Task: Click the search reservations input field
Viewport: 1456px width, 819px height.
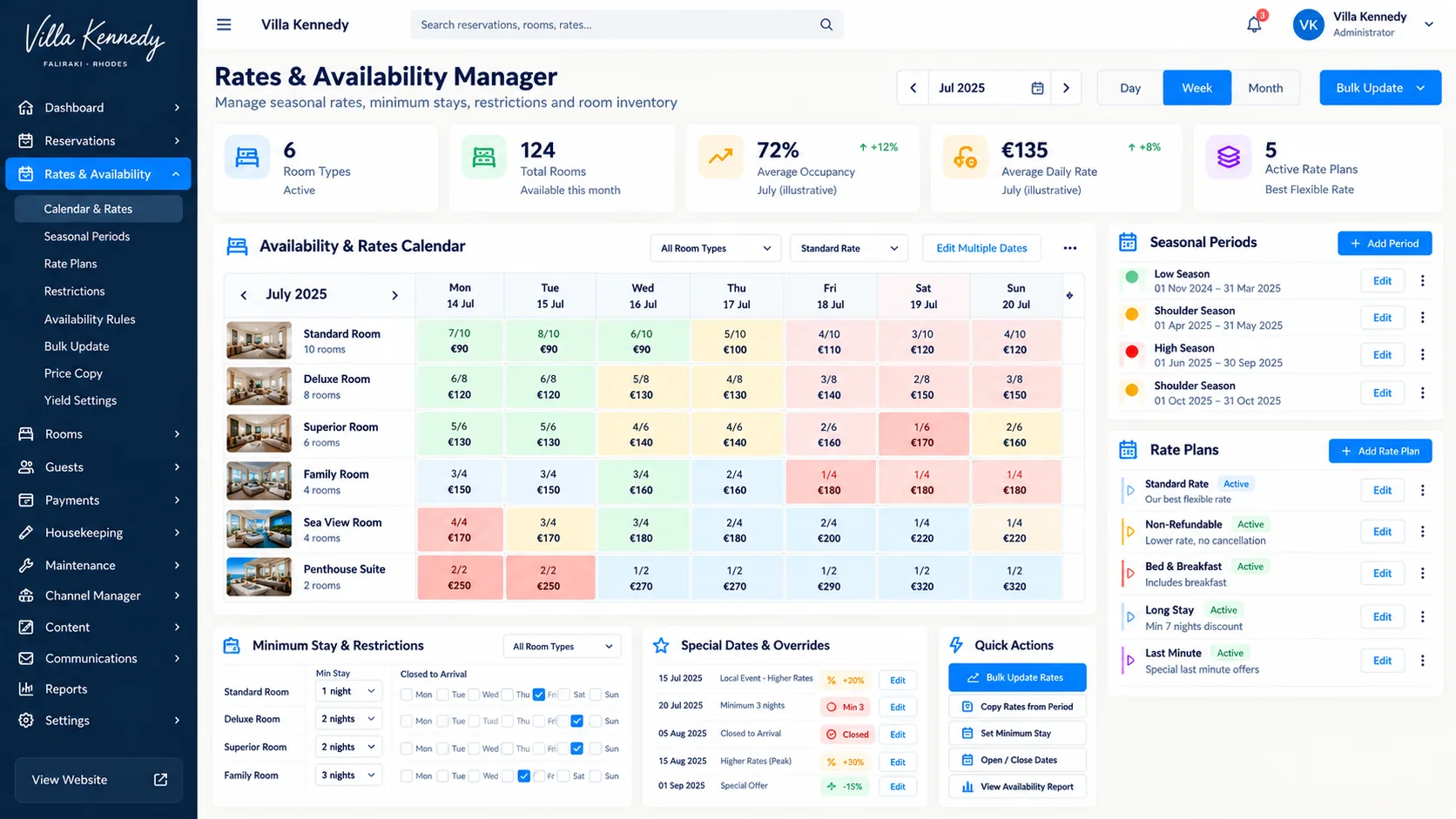Action: click(626, 24)
